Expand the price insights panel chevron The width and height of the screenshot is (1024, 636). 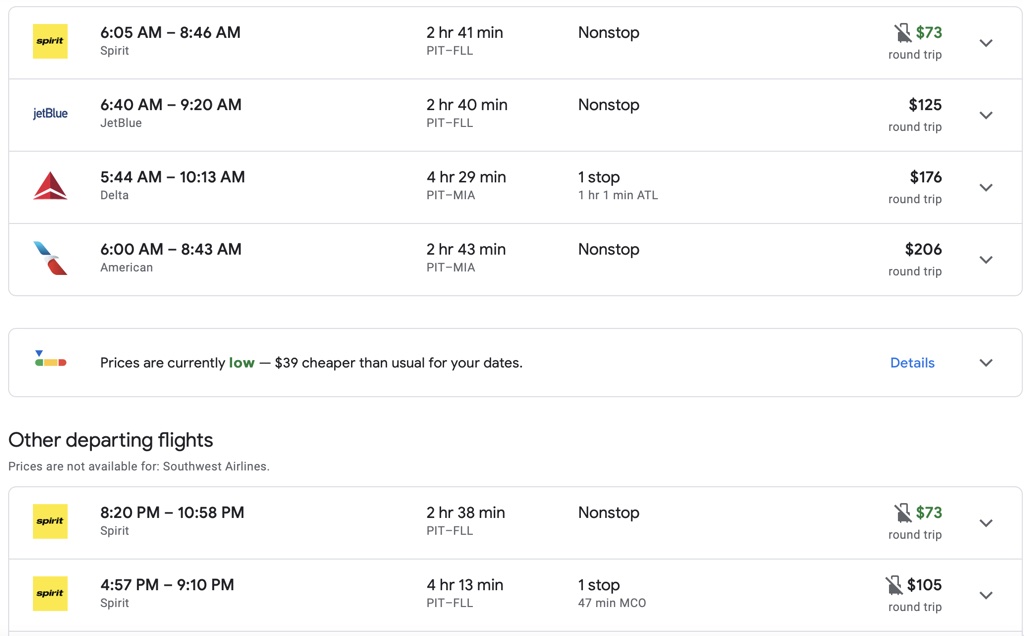coord(986,363)
